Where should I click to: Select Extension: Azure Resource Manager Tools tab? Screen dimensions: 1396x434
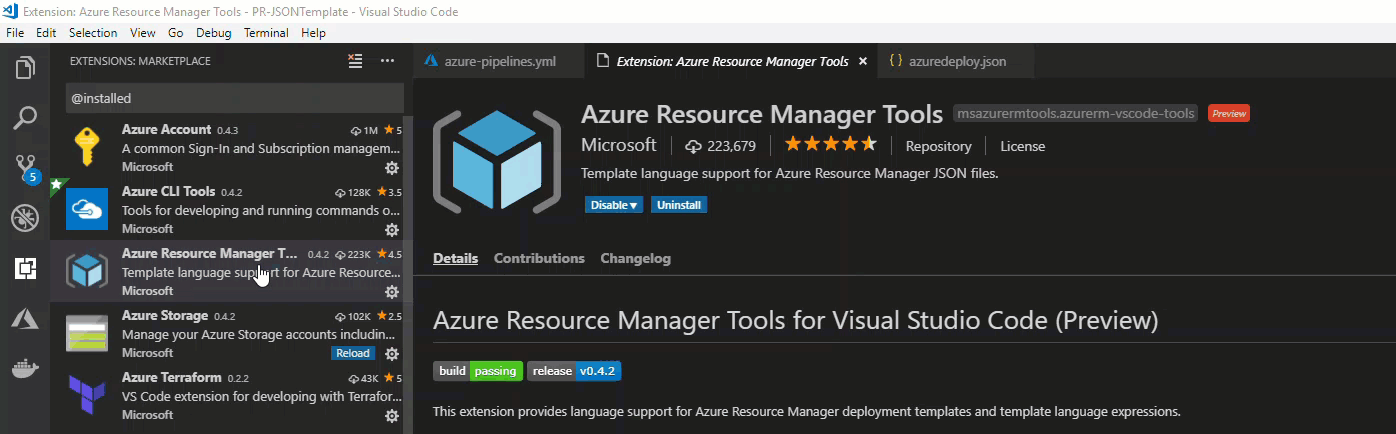tap(732, 61)
